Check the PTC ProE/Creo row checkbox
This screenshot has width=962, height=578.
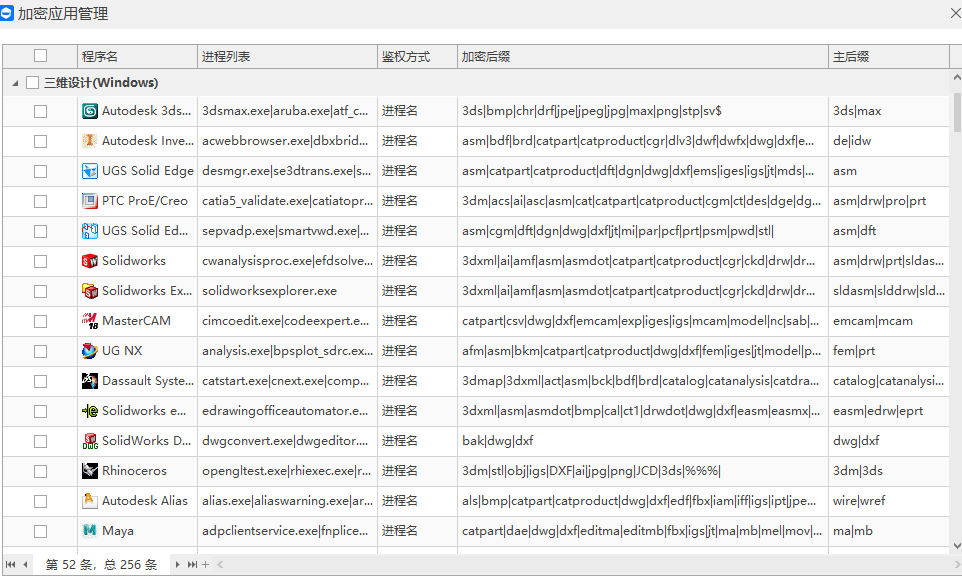click(40, 202)
